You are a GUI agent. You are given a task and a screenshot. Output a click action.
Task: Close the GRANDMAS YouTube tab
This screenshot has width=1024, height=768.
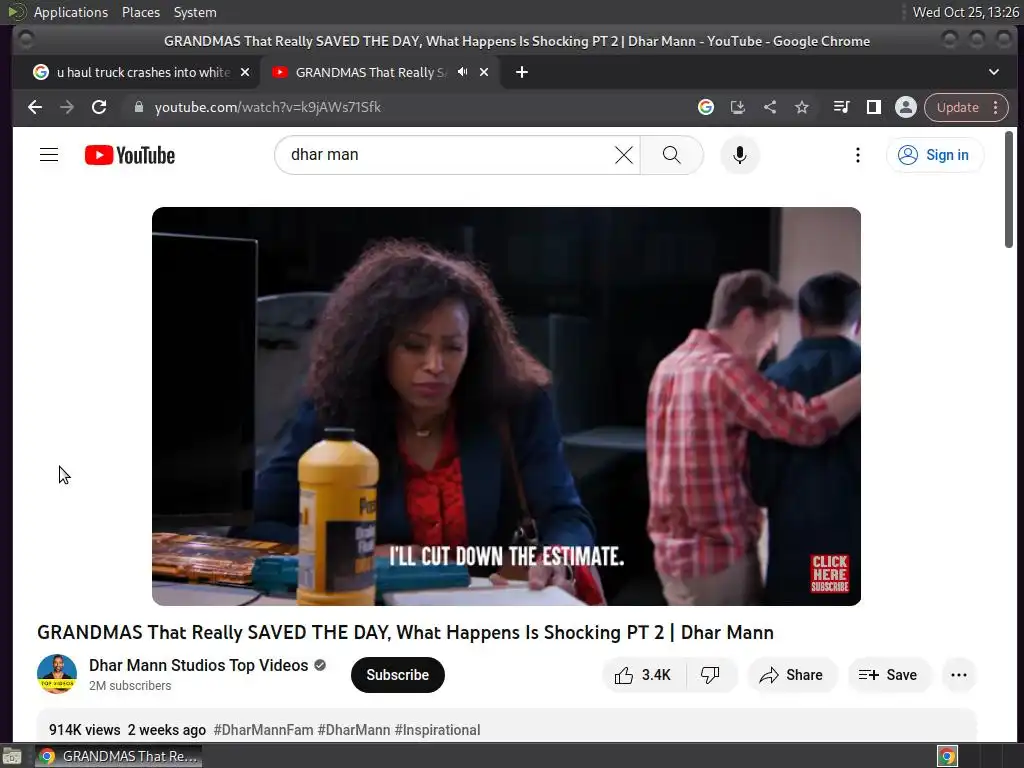484,72
